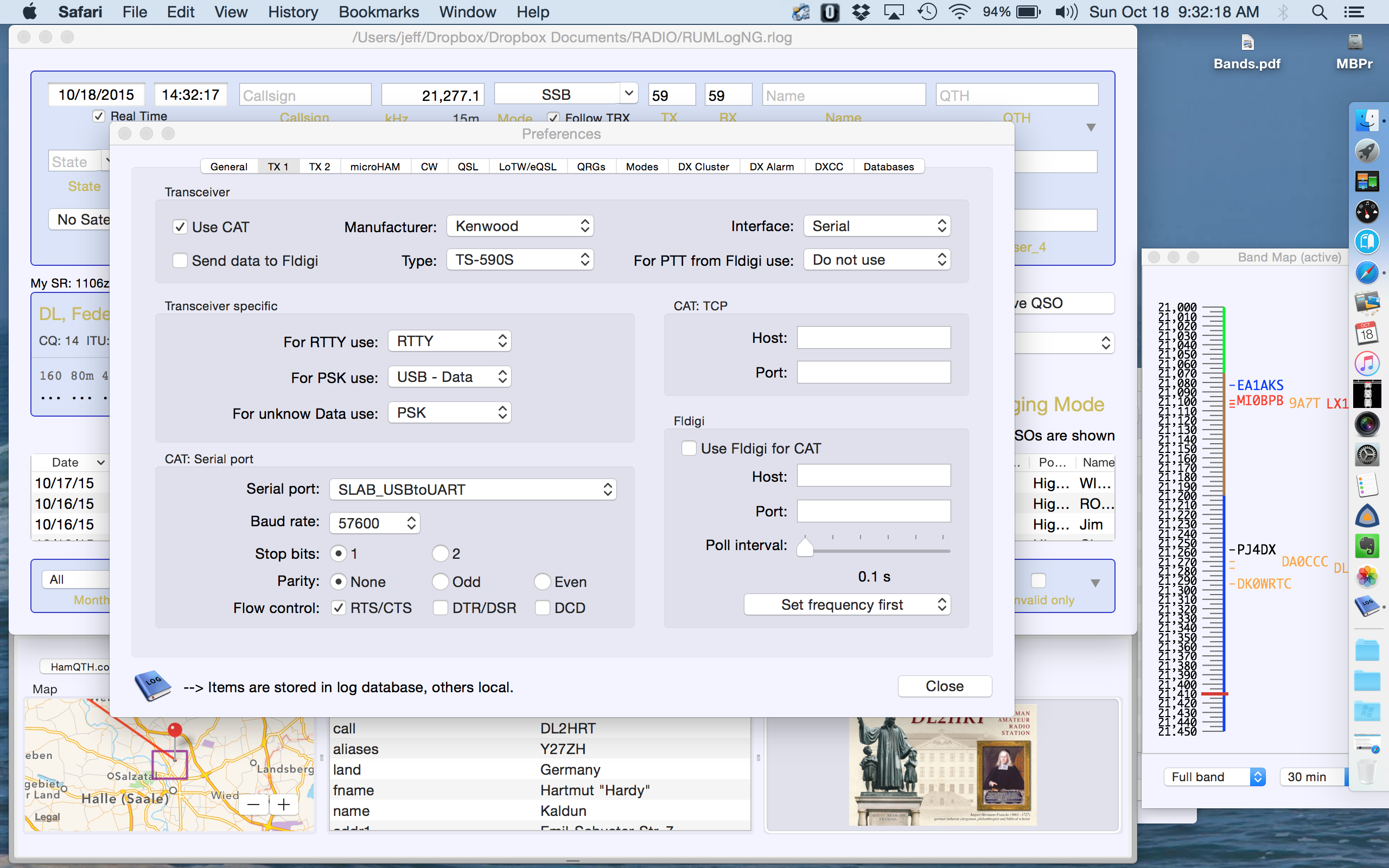Open System Preferences gear in Dock
1389x868 pixels.
point(1367,455)
